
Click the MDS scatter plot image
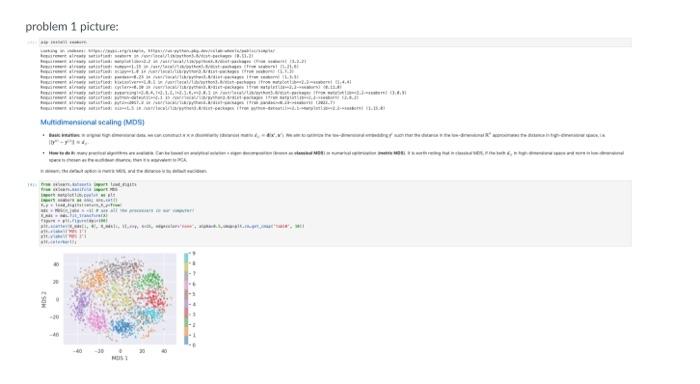(x=120, y=299)
